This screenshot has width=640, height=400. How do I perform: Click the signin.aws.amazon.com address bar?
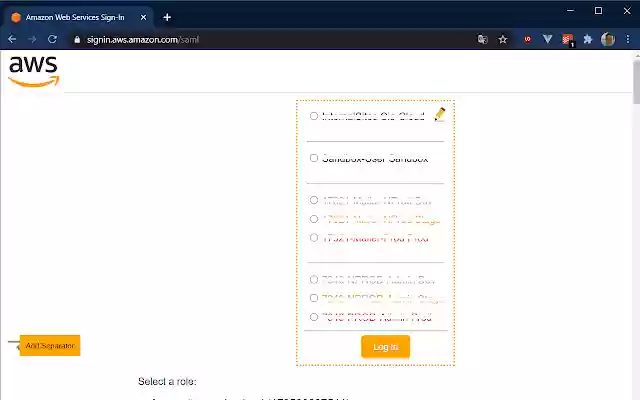269,40
